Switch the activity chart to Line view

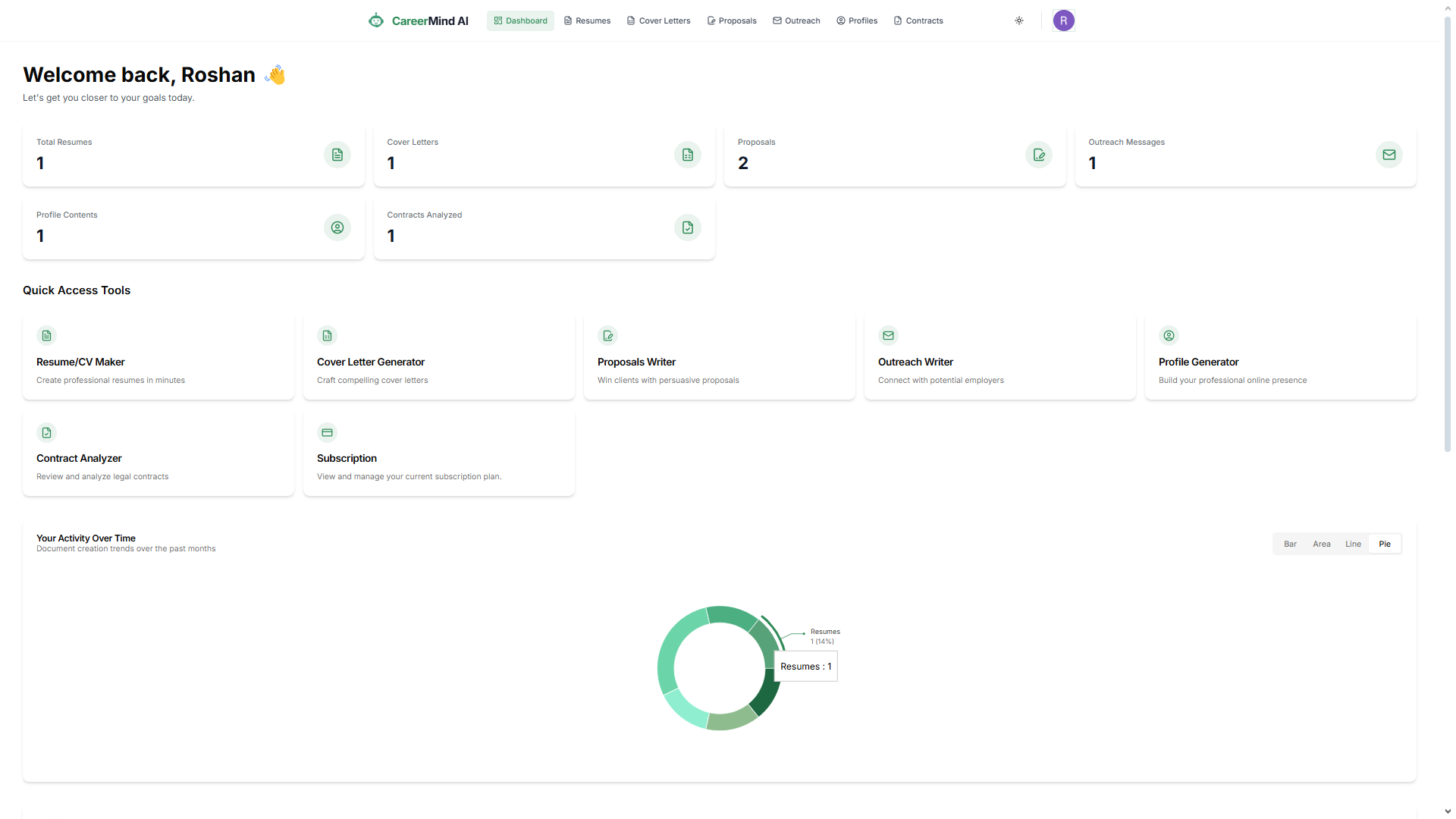[x=1353, y=544]
